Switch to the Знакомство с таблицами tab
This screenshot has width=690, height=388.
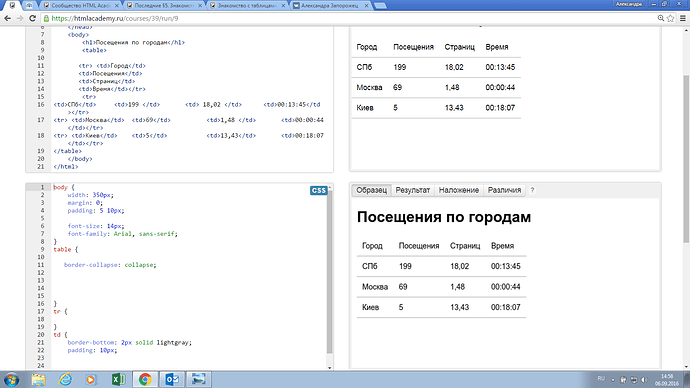coord(247,6)
